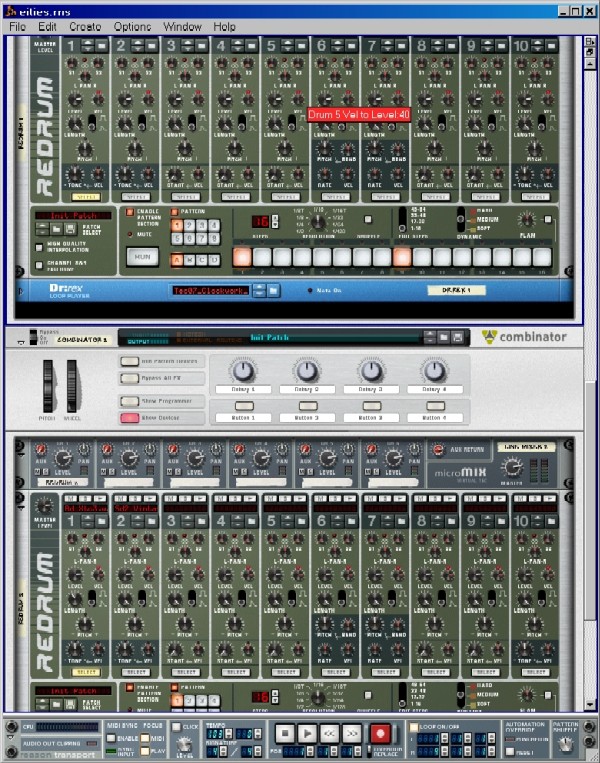This screenshot has height=763, width=600.
Task: Browse samples for upper Redrum drum 5
Action: click(301, 46)
